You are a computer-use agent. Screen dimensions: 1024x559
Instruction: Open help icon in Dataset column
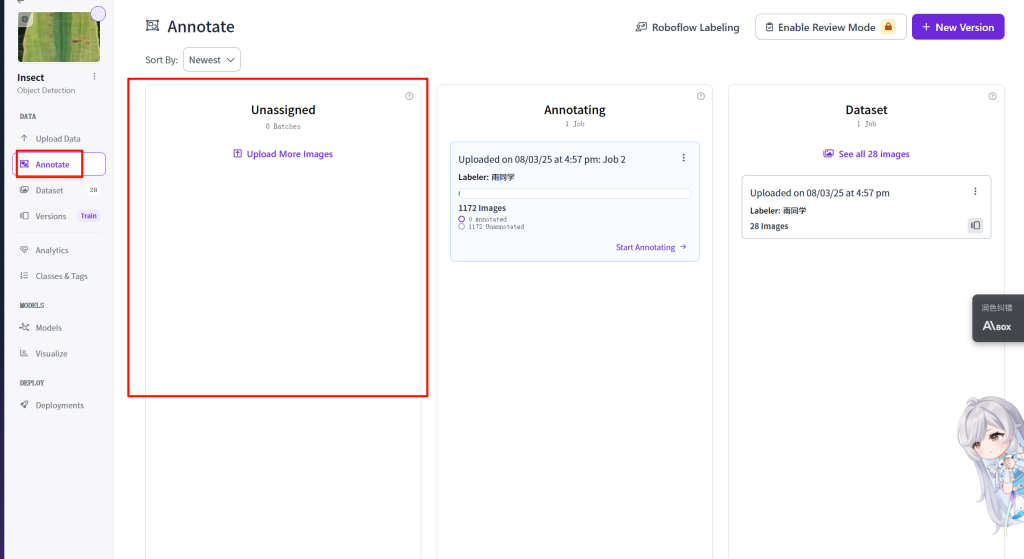point(992,96)
